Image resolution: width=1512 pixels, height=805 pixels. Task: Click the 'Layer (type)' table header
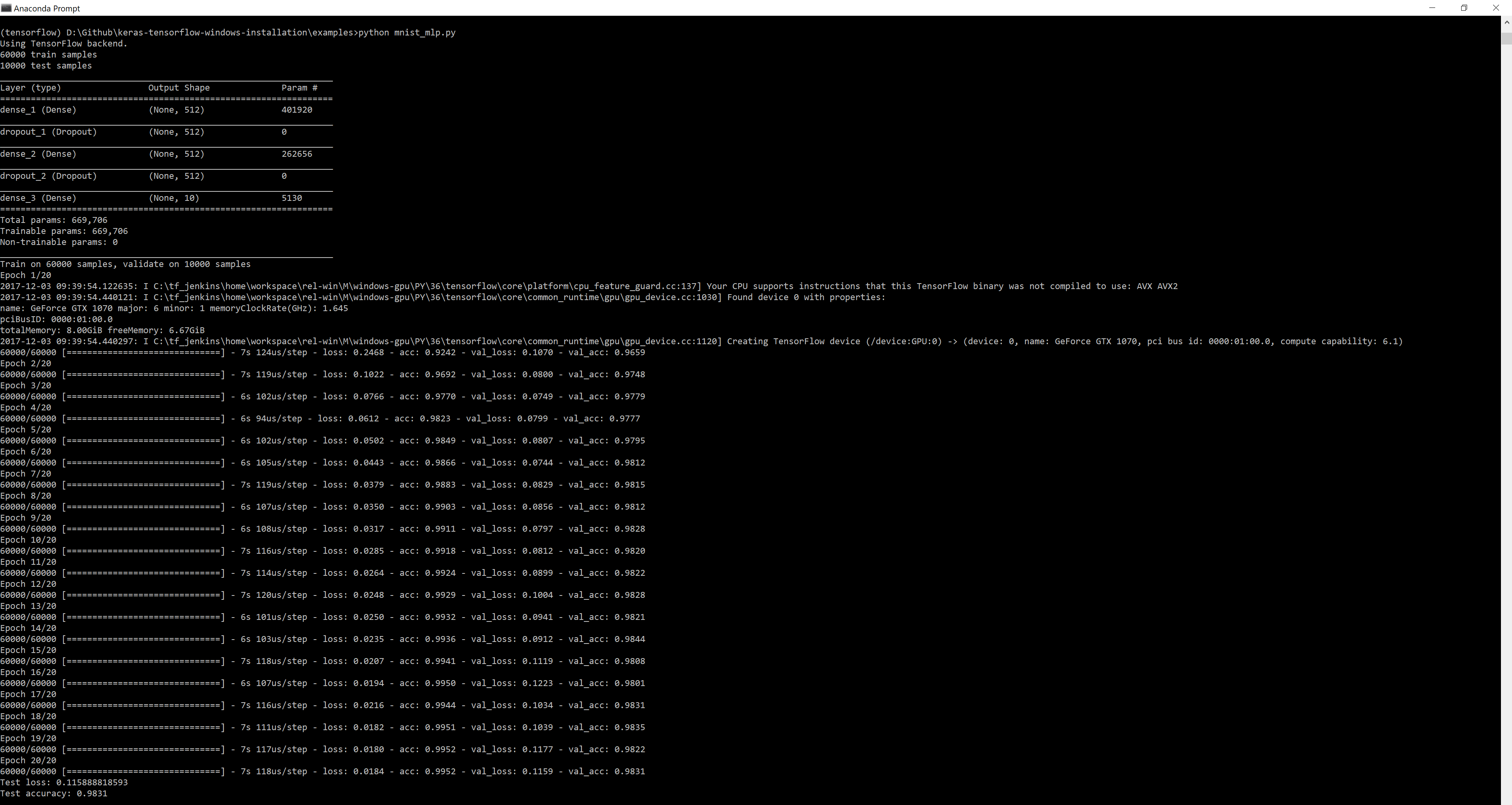(30, 88)
